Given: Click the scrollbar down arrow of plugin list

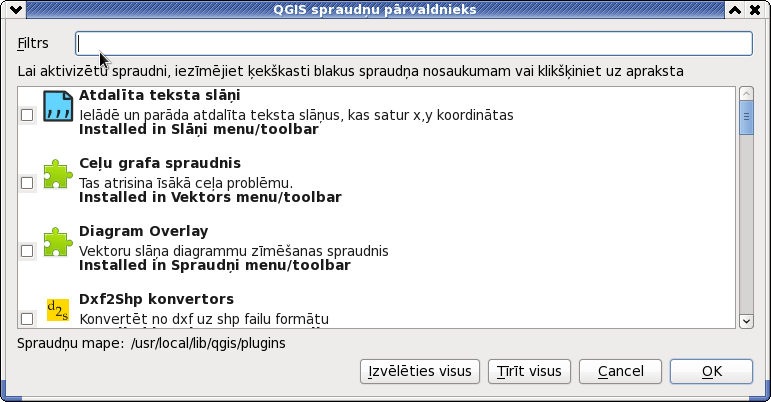Looking at the screenshot, I should [746, 321].
